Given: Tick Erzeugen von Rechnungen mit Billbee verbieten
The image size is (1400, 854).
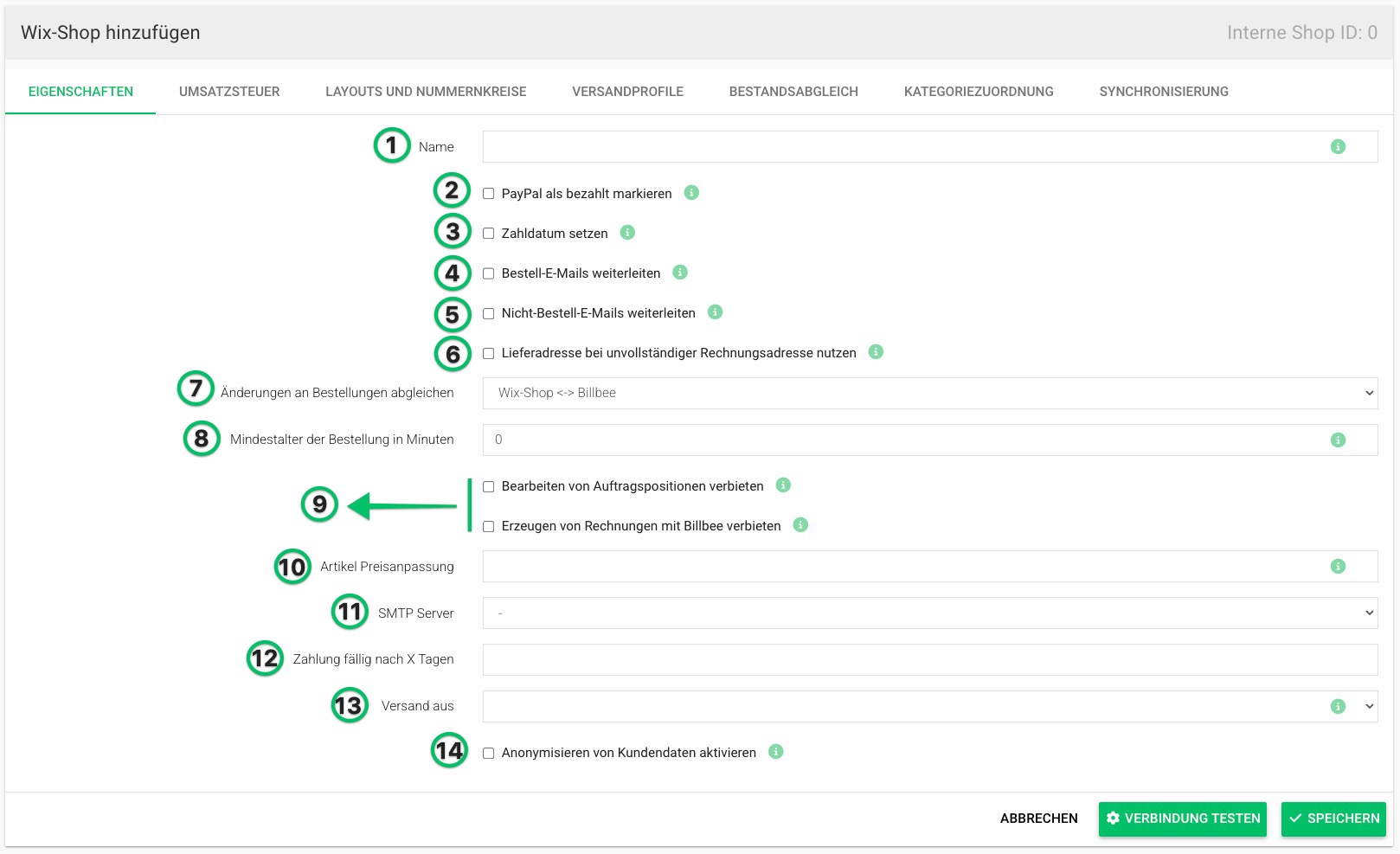Looking at the screenshot, I should coord(489,526).
